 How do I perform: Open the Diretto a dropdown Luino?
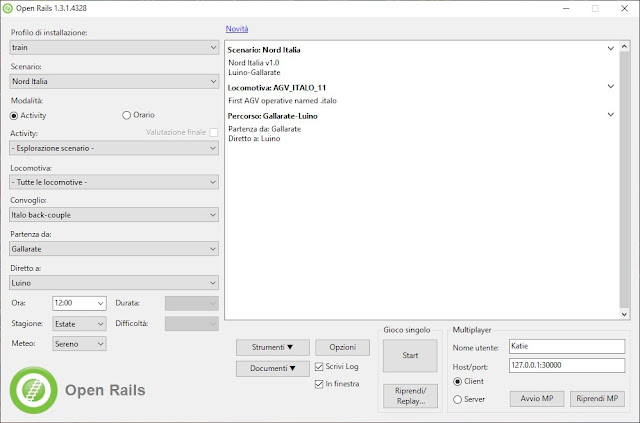coord(114,283)
